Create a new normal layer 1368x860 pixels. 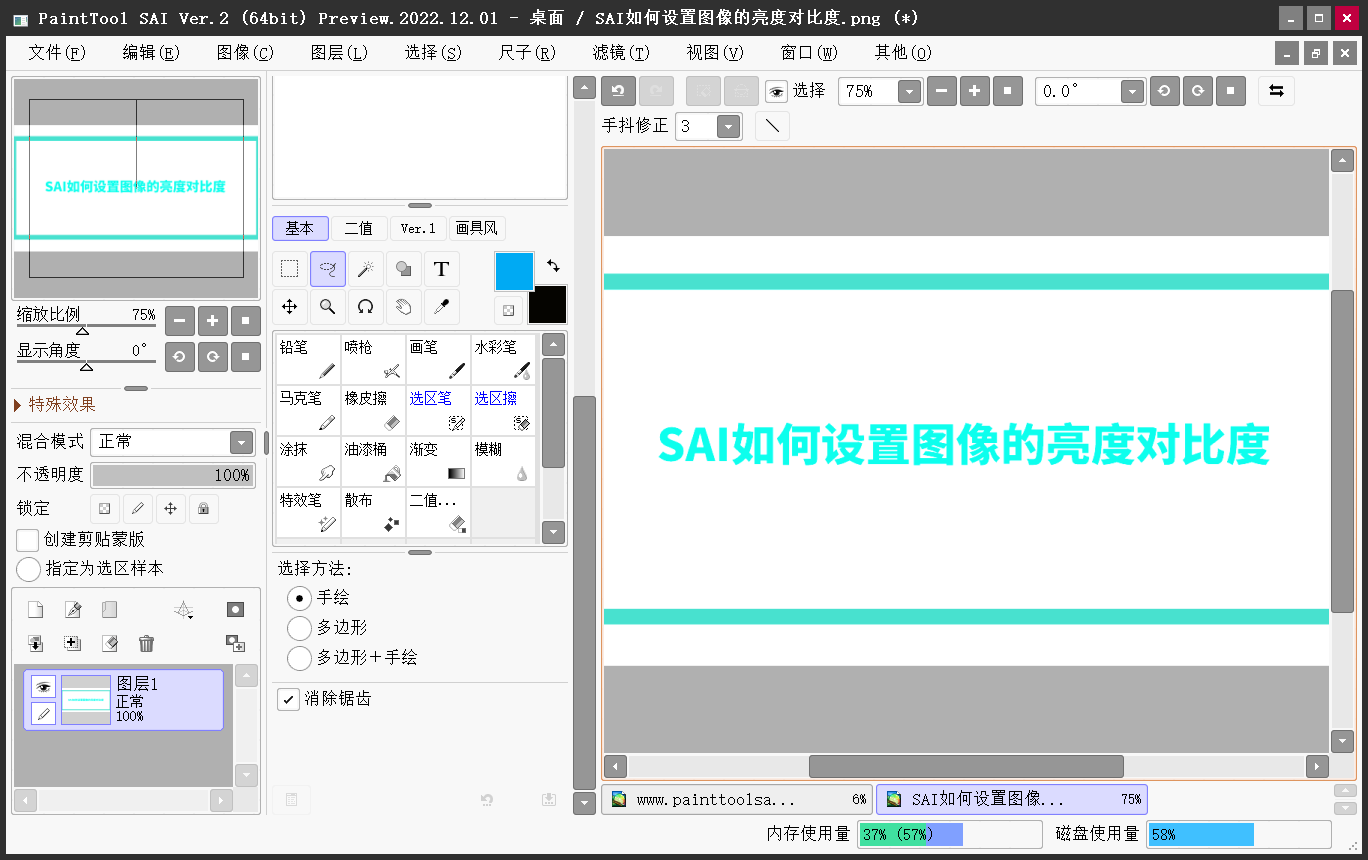tap(35, 609)
